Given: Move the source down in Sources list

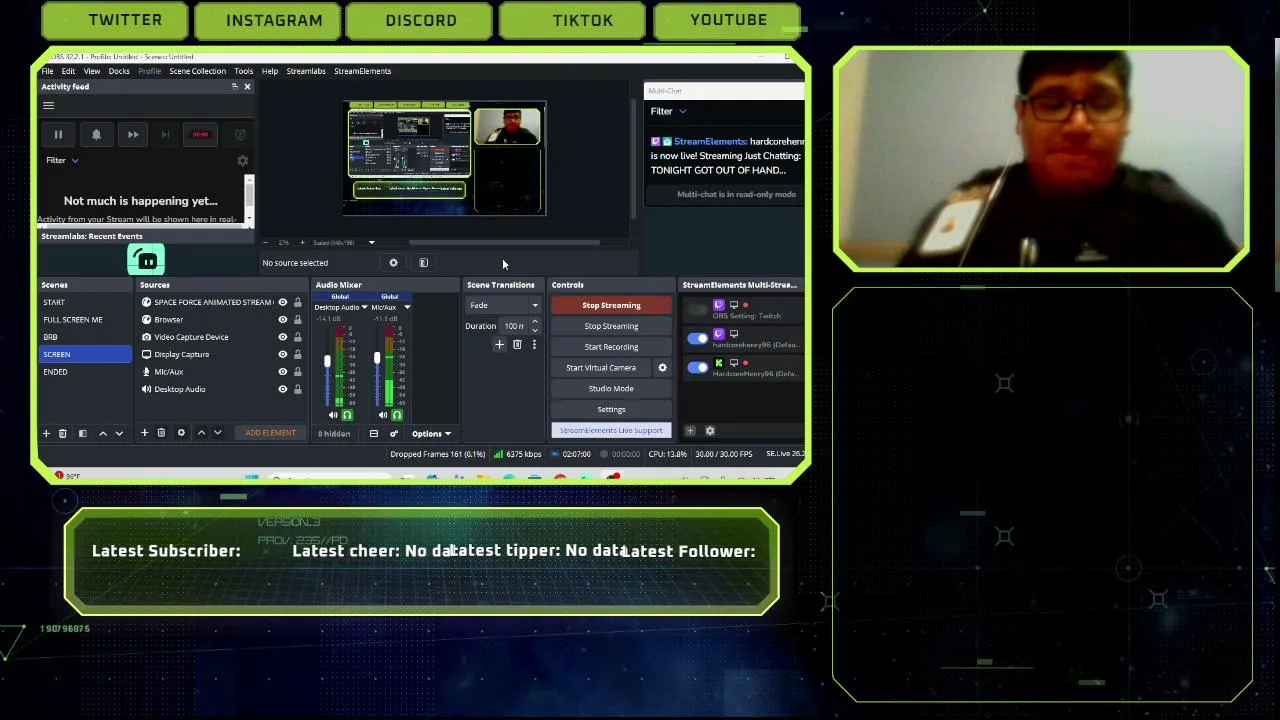Looking at the screenshot, I should click(217, 433).
